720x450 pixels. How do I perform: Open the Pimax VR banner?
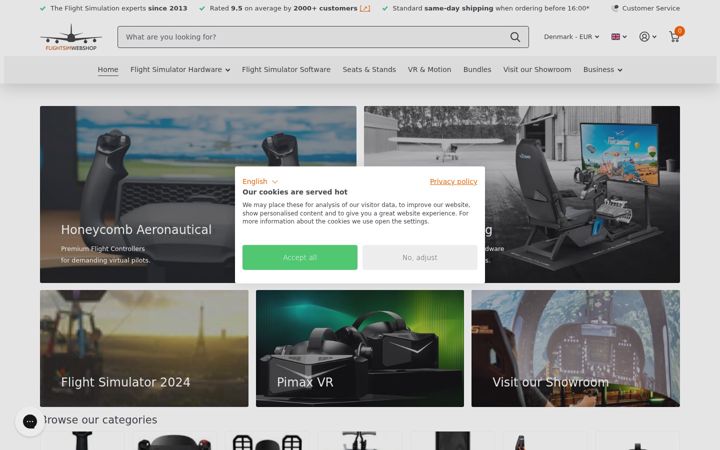[360, 349]
